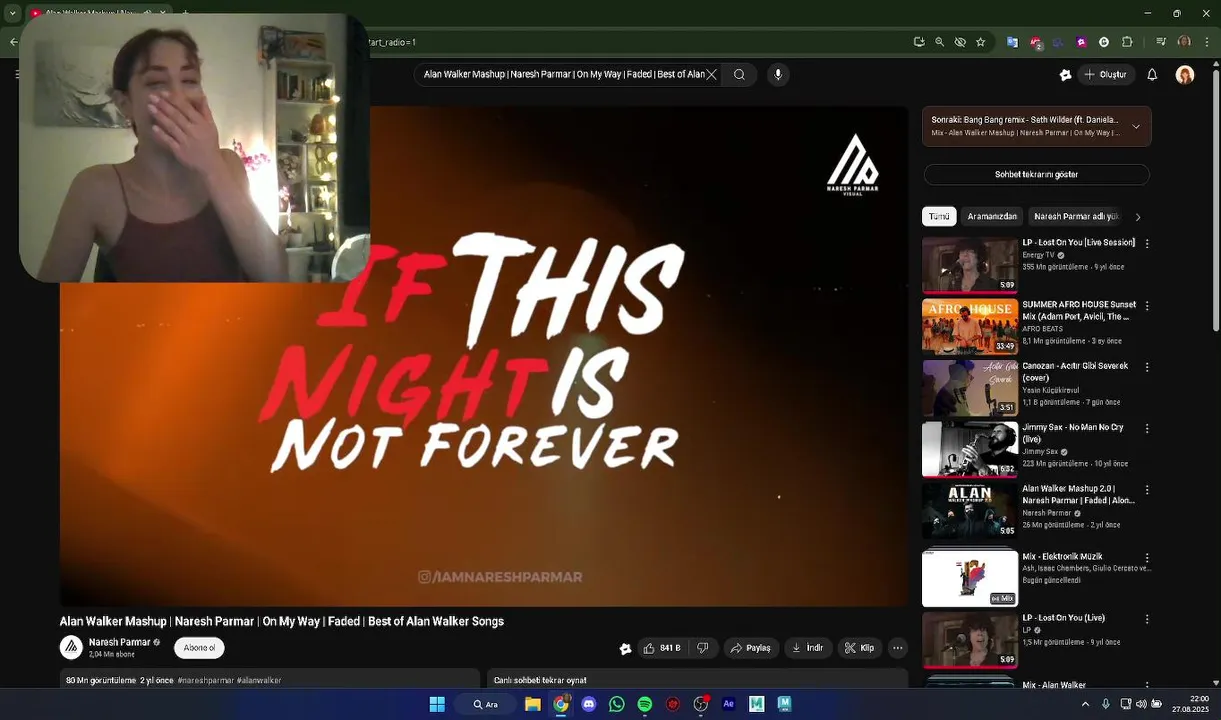The image size is (1221, 720).
Task: Clear the YouTube search box text
Action: pyautogui.click(x=711, y=75)
